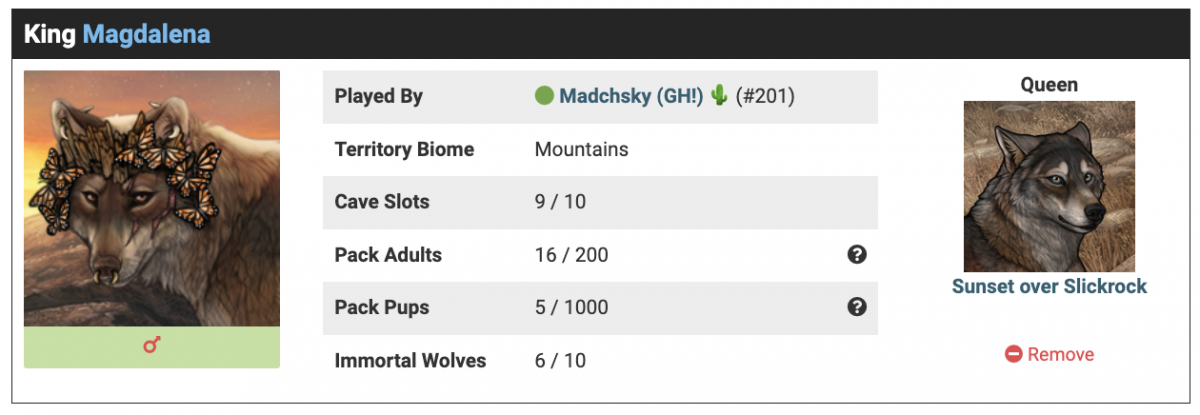Open the Pack Pups help question mark
Viewport: 1200px width, 415px height.
tap(856, 307)
